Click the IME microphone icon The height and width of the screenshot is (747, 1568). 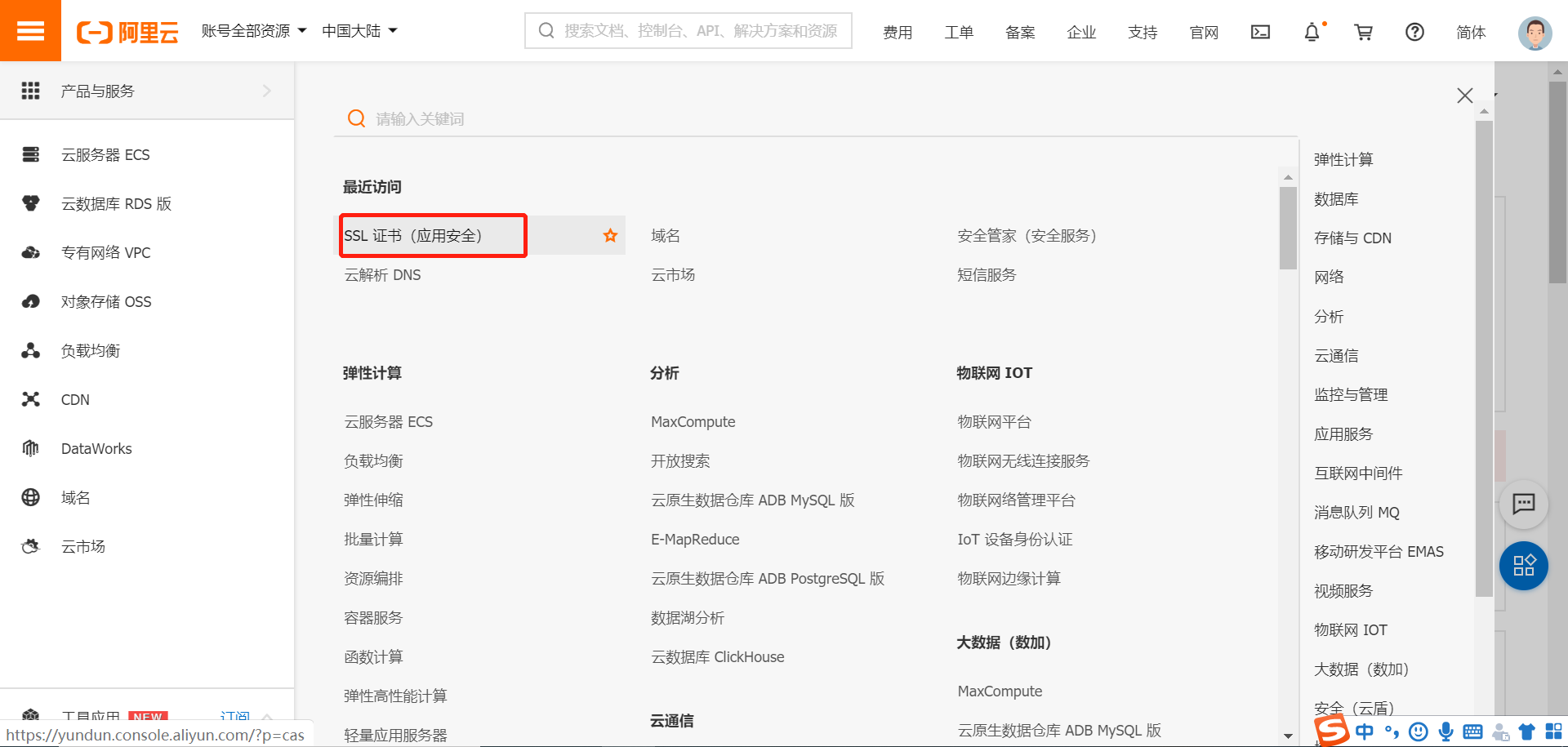tap(1445, 731)
